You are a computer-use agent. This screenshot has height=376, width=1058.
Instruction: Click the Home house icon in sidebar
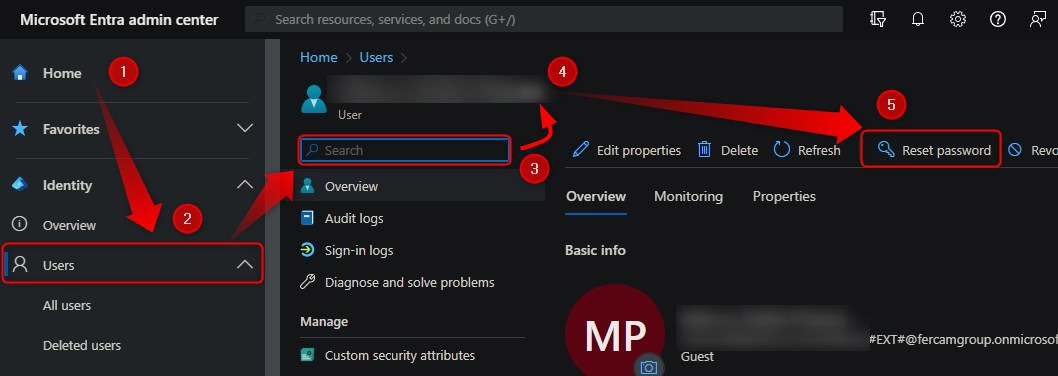click(x=20, y=72)
